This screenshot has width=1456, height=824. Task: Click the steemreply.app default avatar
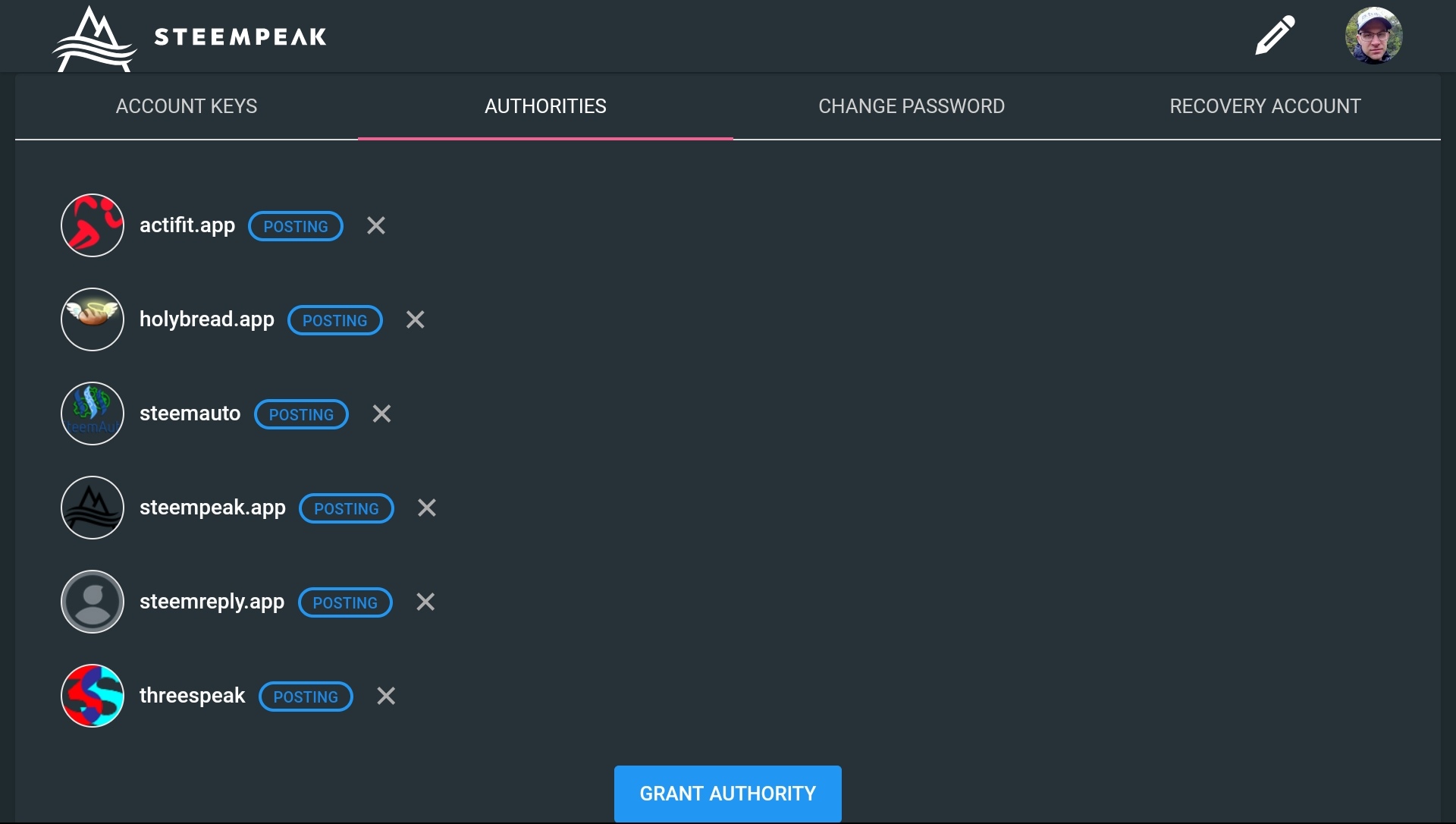[93, 602]
